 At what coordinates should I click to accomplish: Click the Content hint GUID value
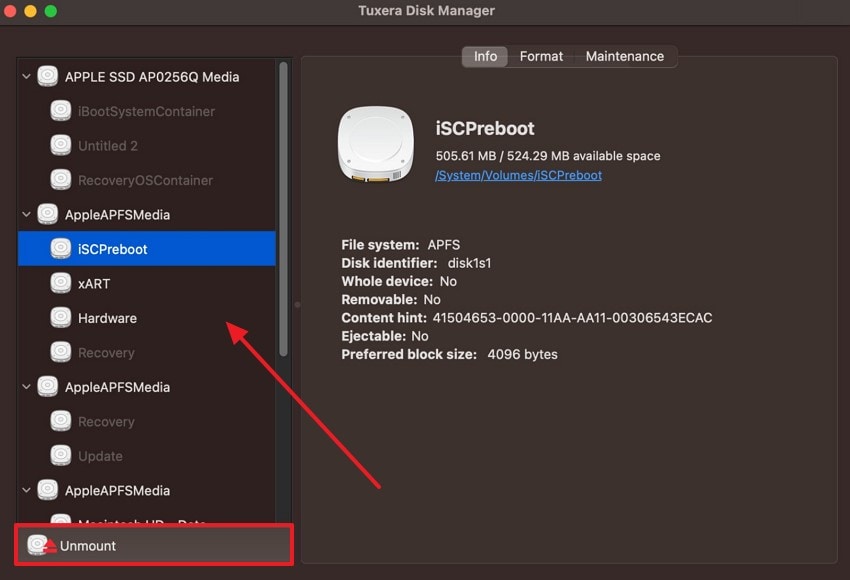click(572, 318)
